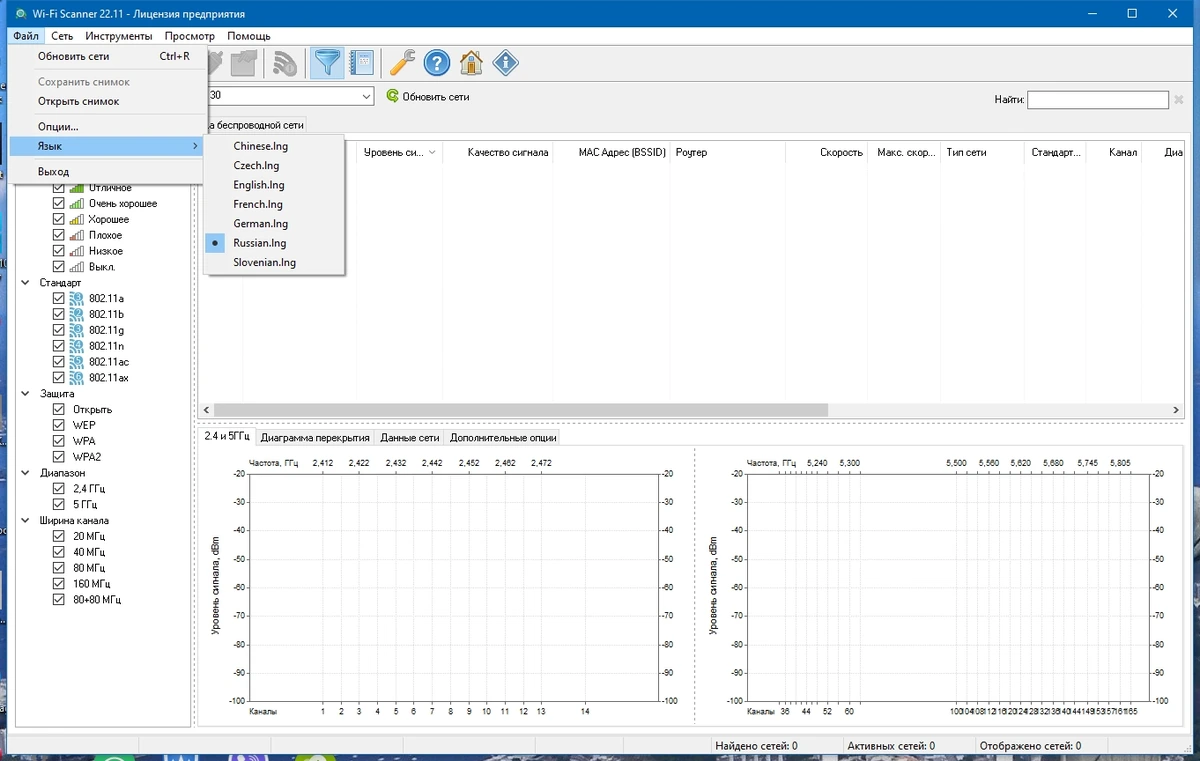Click the signal bars icon beside Низкое
Screen dimensions: 1200x761
tap(77, 251)
